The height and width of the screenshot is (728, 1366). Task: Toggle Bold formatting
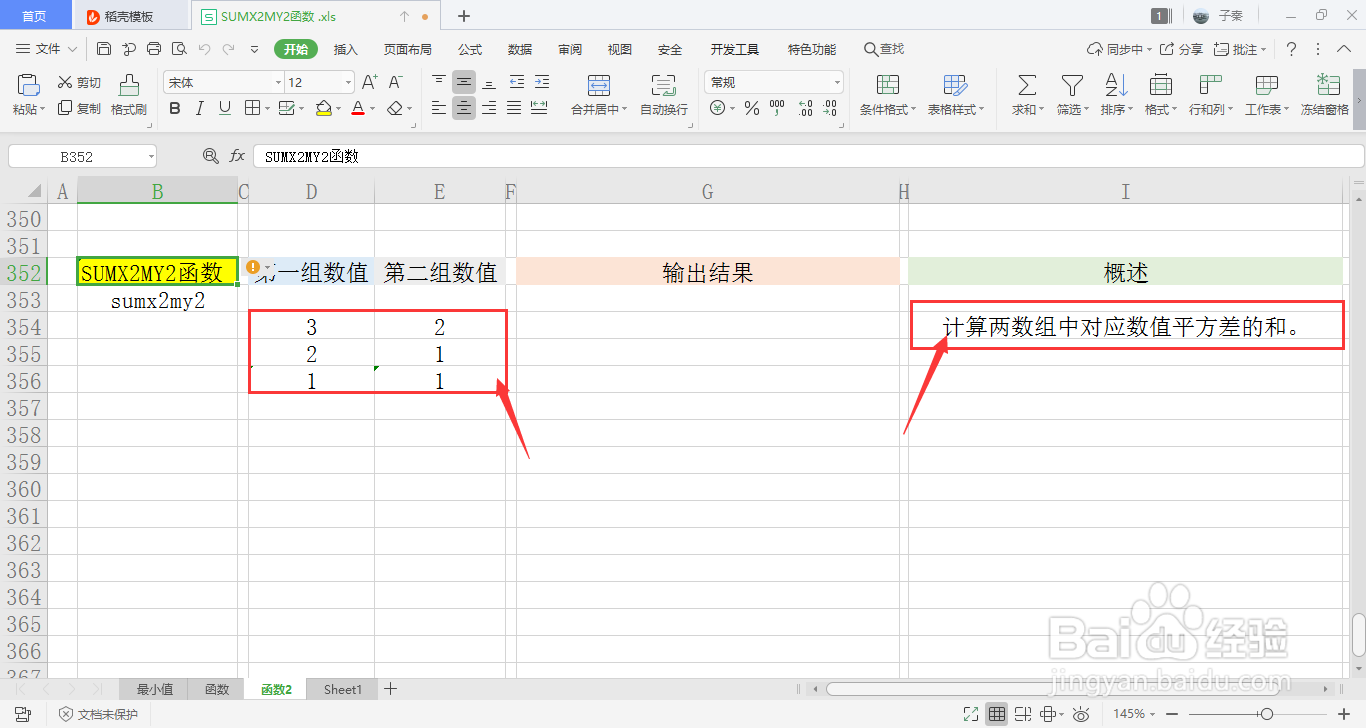click(x=175, y=108)
